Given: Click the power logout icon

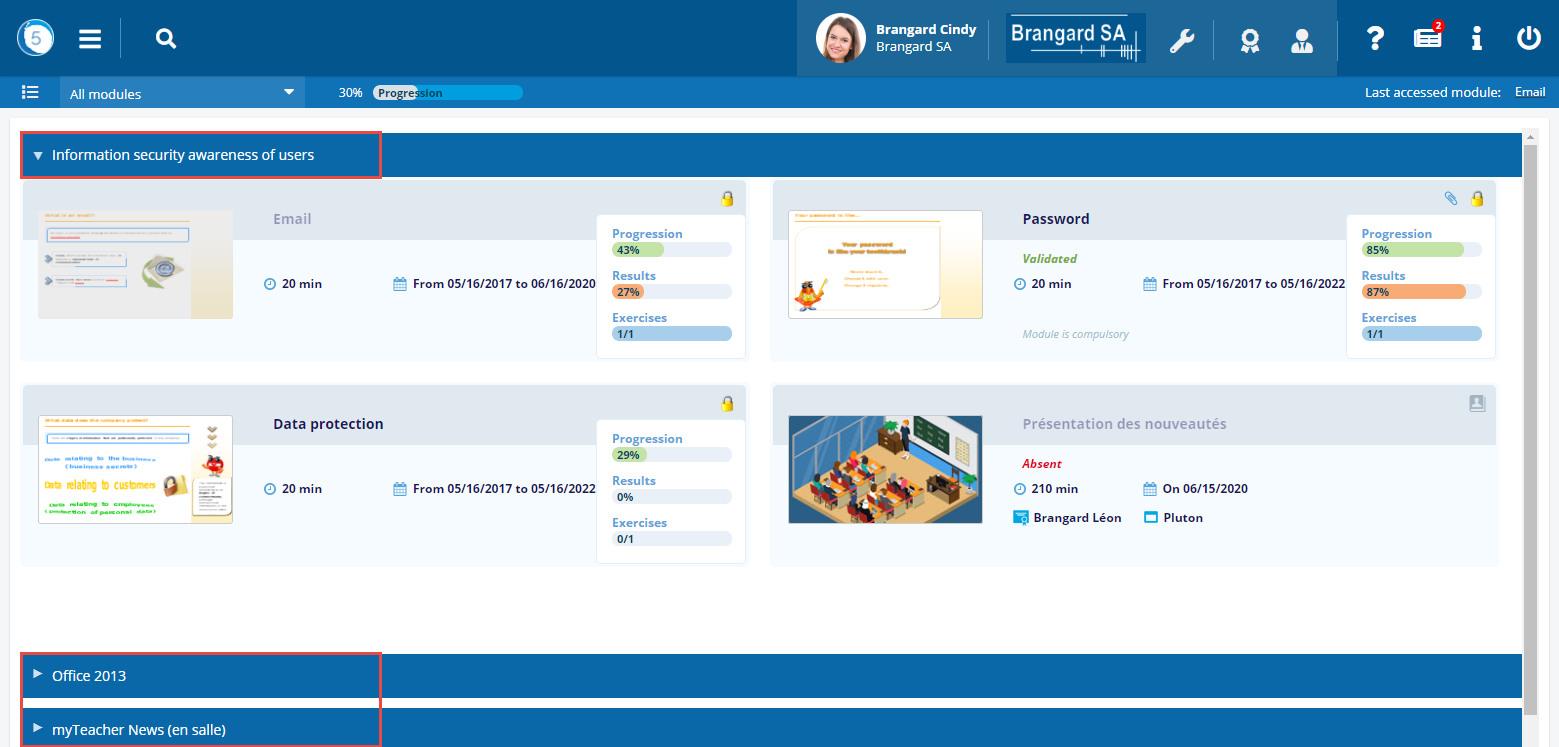Looking at the screenshot, I should (x=1528, y=39).
